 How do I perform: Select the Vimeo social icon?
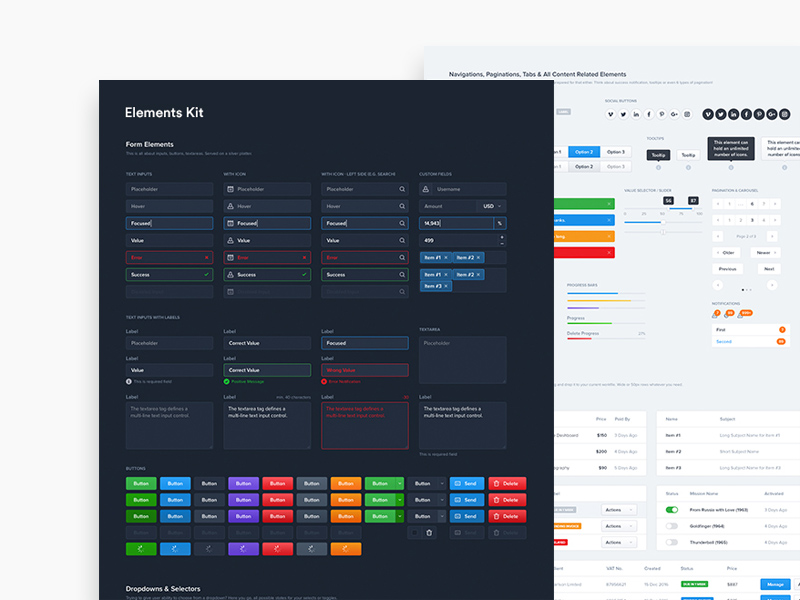coord(609,114)
